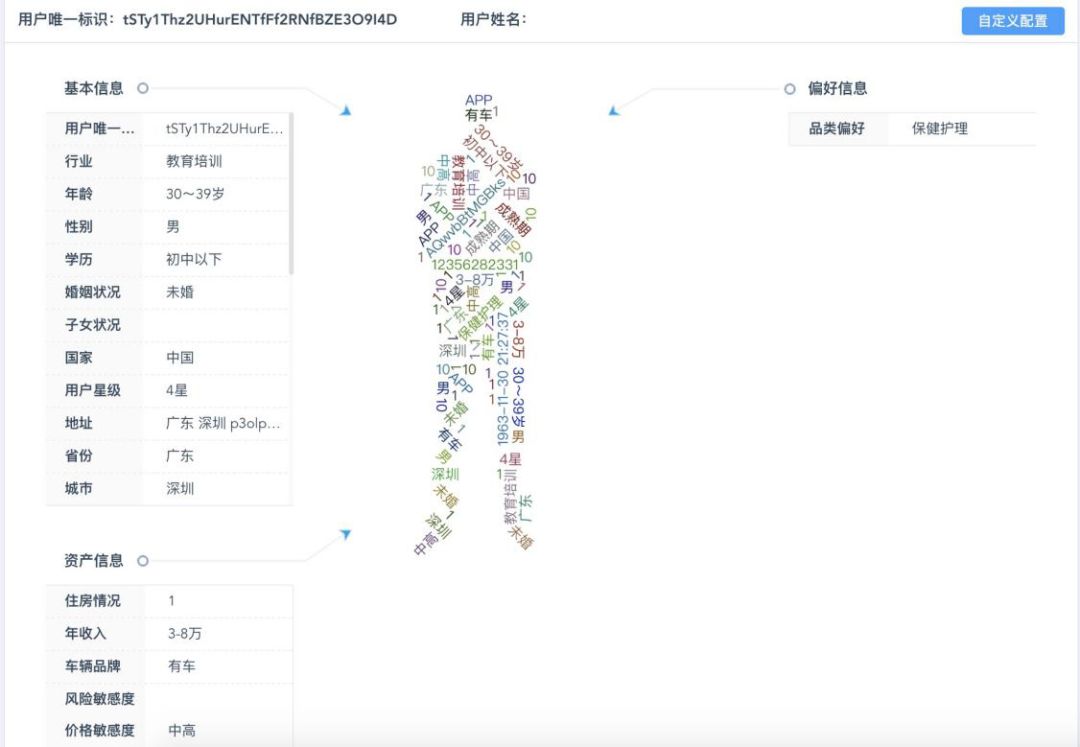Viewport: 1080px width, 747px height.
Task: Click the scrollbar of the 基本信息 table
Action: click(291, 195)
